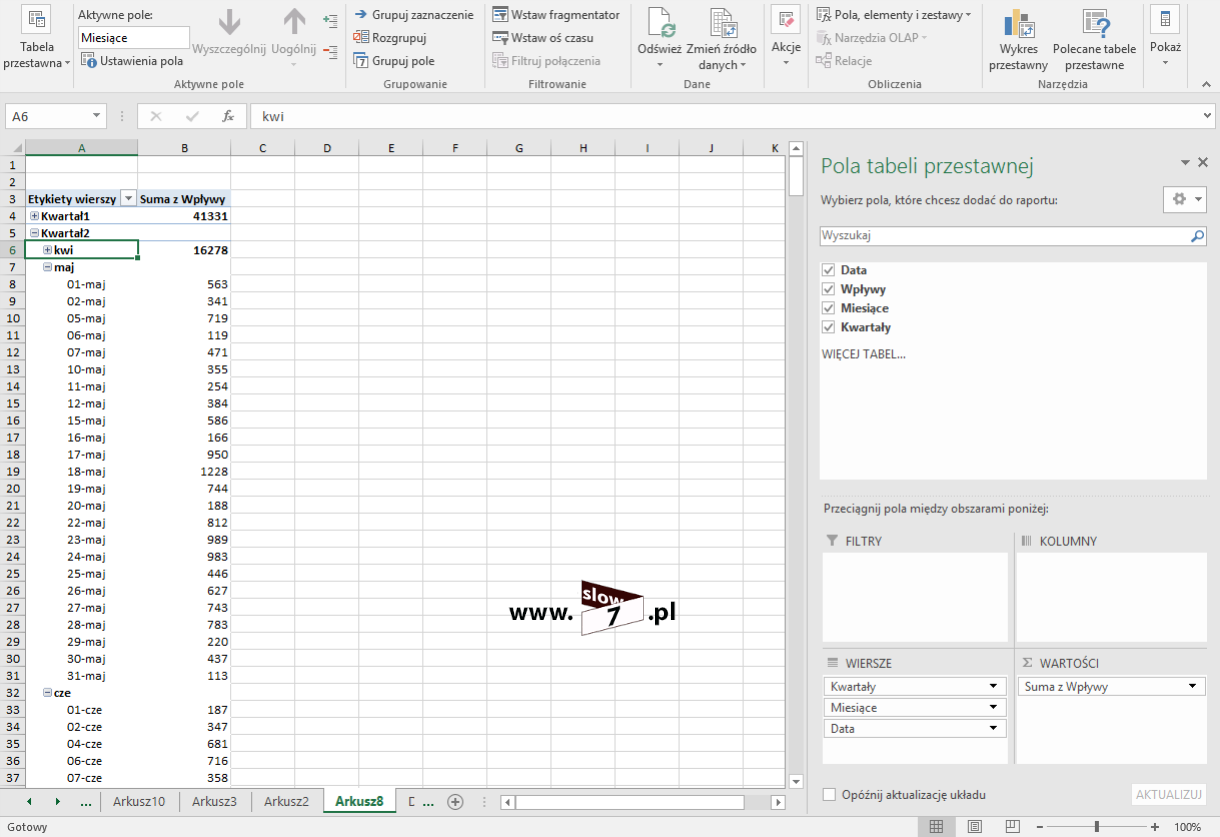
Task: Click Wstaw oś czasu
Action: [543, 38]
